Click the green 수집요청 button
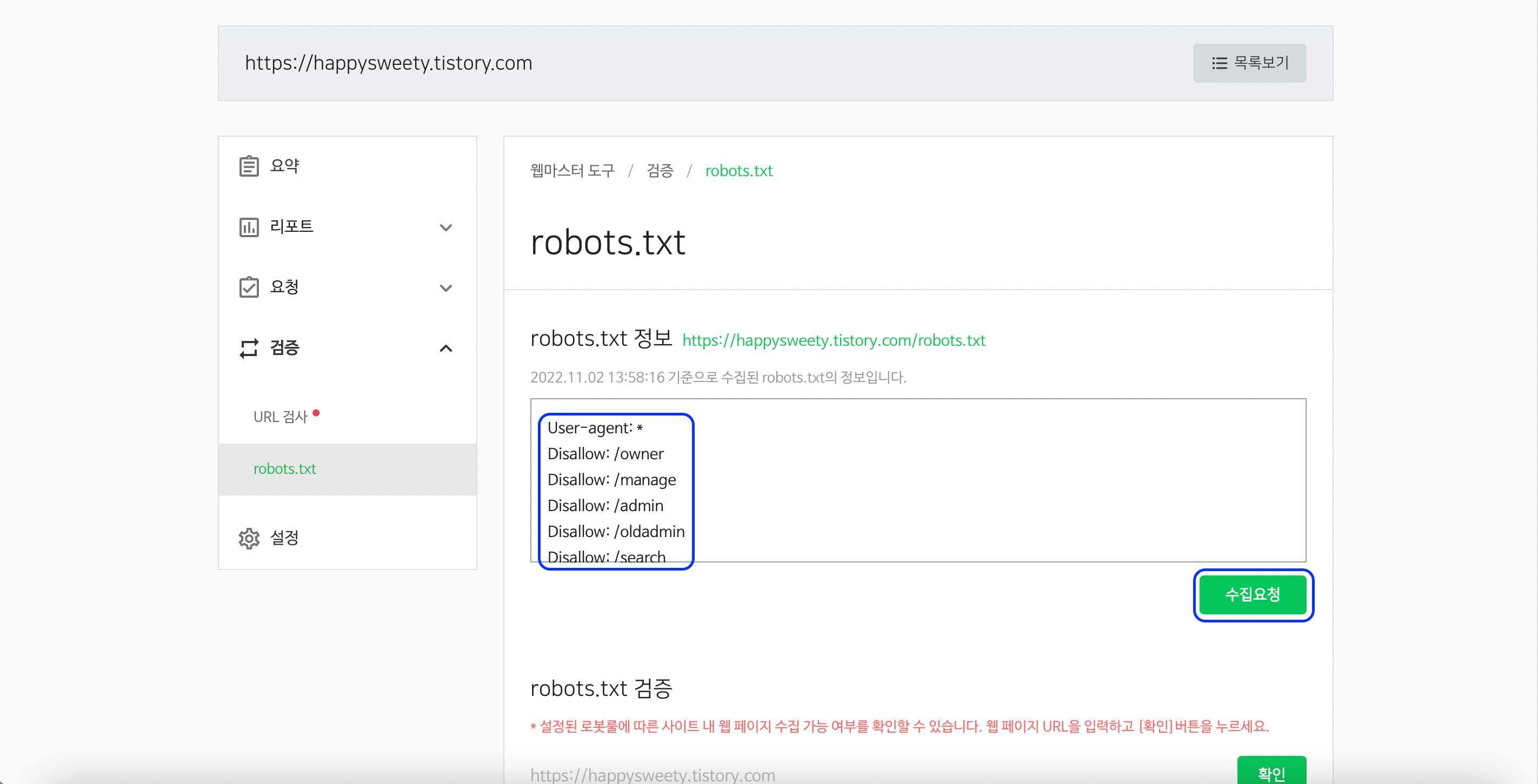This screenshot has height=784, width=1538. coord(1253,594)
